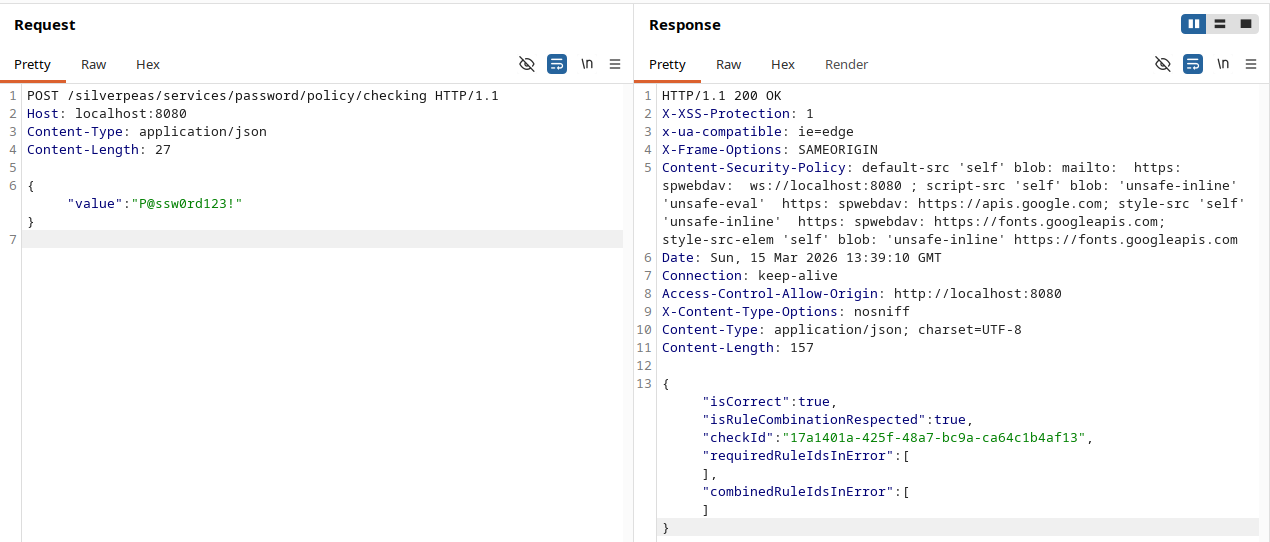Click Host header value localhost:8080
This screenshot has width=1270, height=542.
tap(131, 114)
